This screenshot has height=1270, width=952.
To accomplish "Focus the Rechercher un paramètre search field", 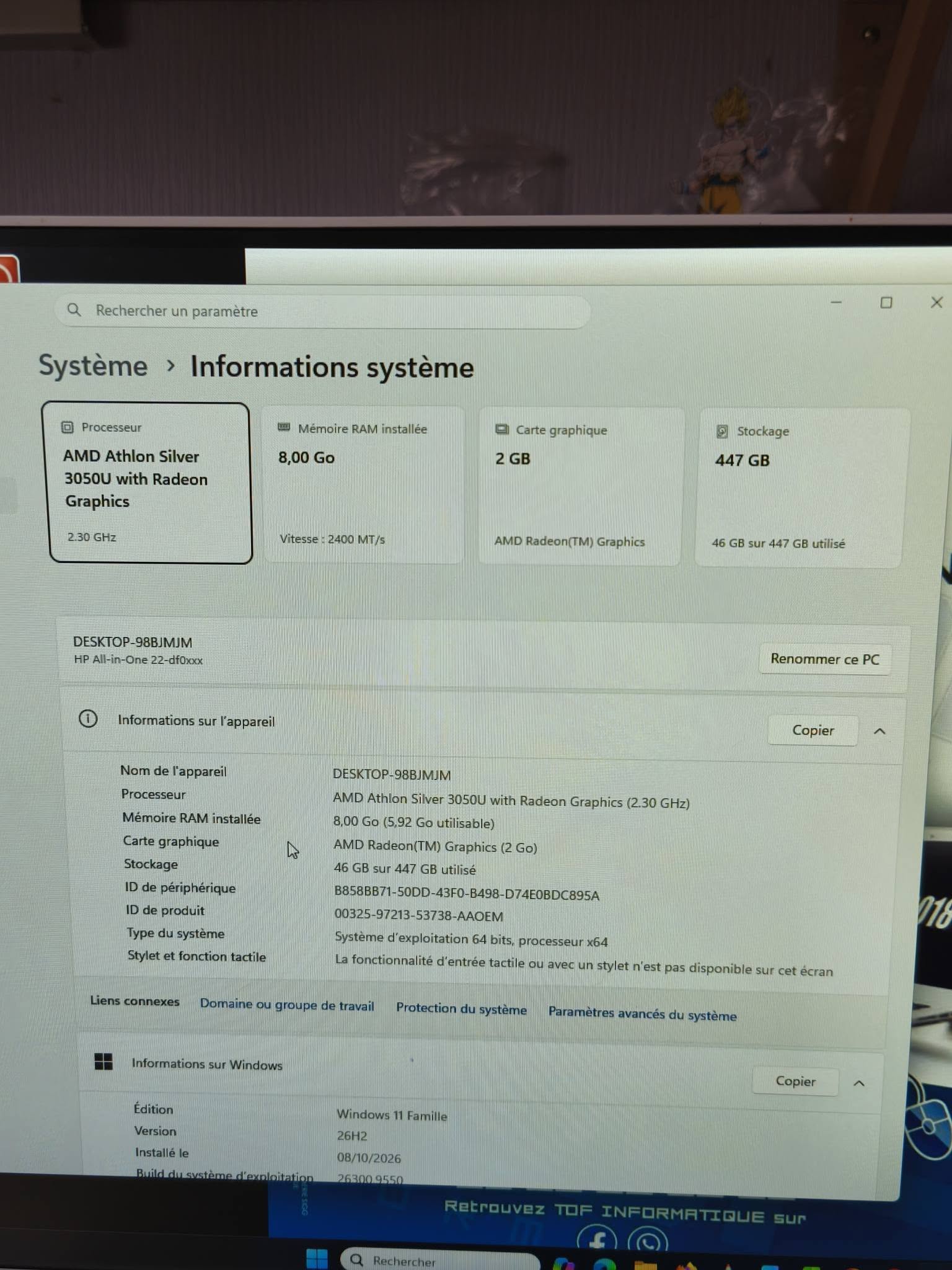I will pos(322,311).
